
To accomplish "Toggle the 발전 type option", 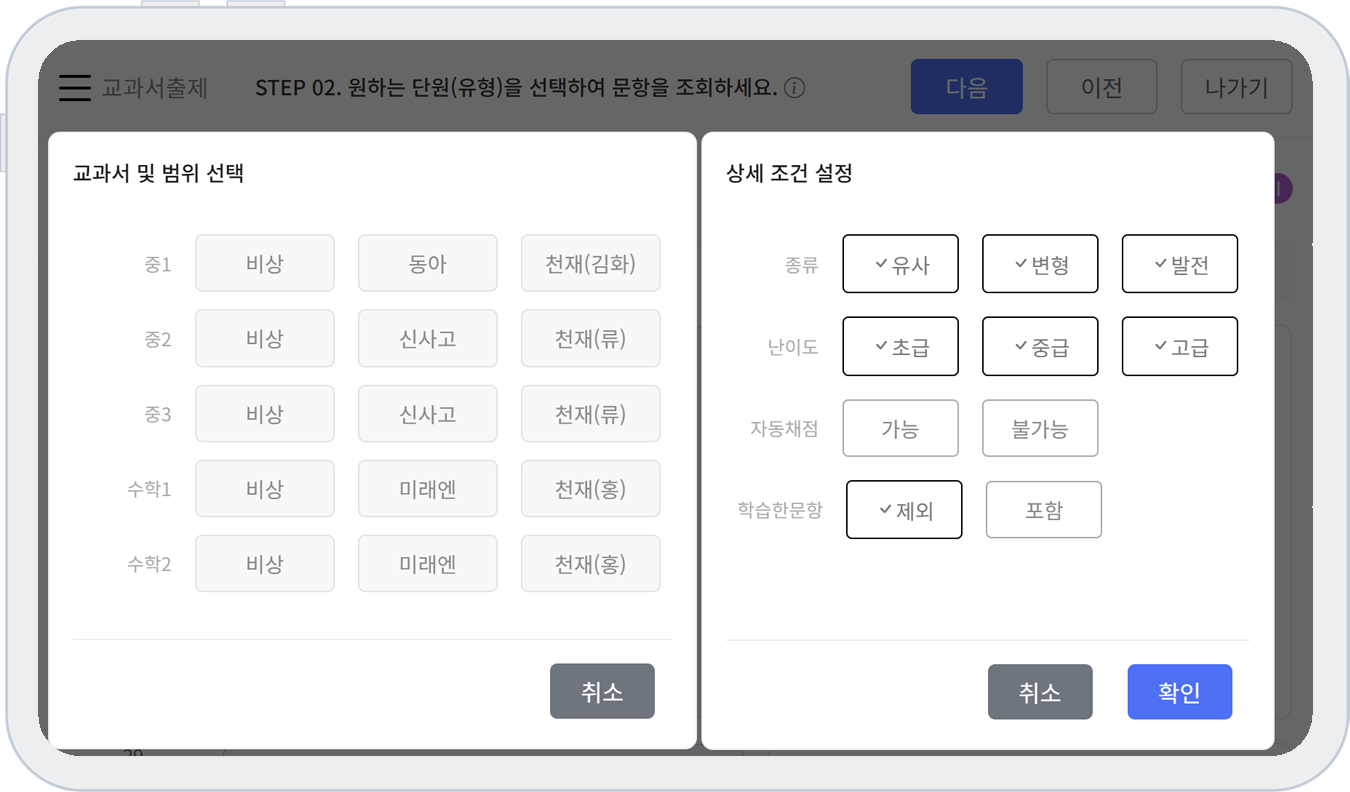I will coord(1179,264).
